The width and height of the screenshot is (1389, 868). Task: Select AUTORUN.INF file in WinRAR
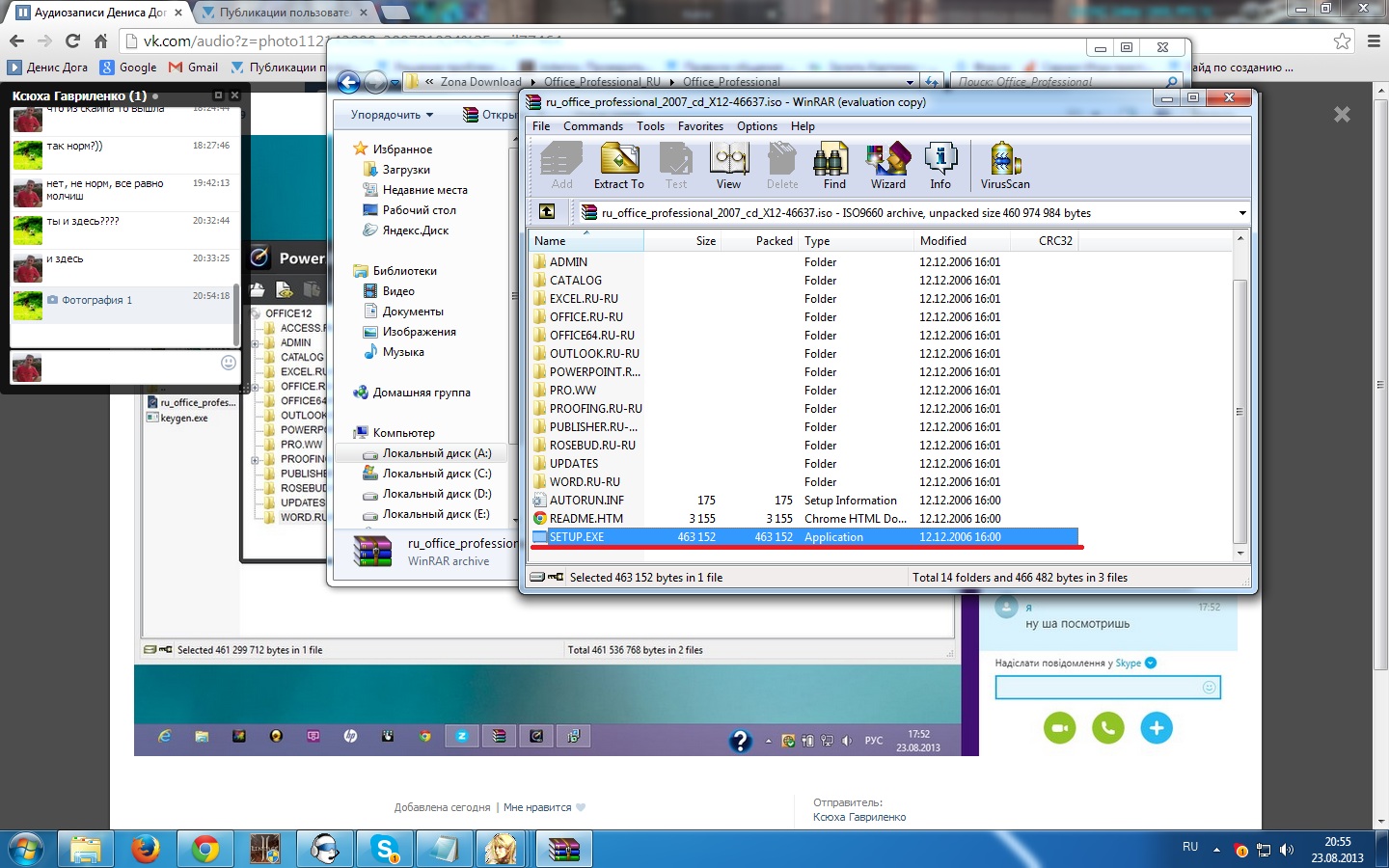point(586,501)
